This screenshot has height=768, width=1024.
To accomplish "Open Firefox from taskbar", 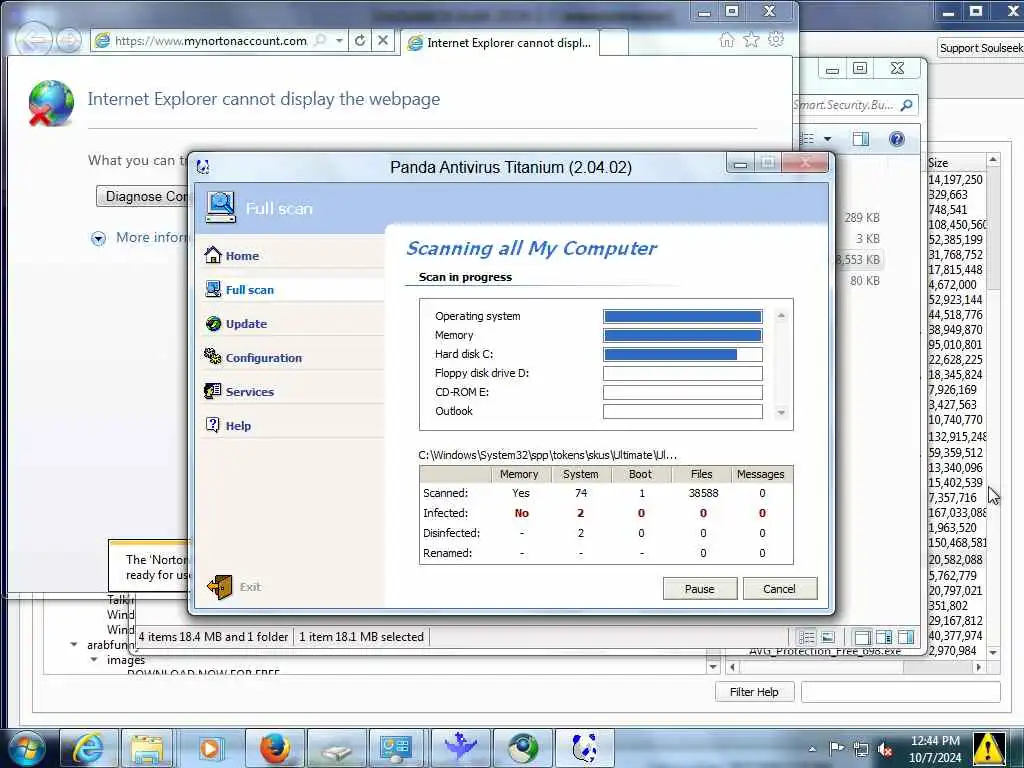I will point(274,748).
